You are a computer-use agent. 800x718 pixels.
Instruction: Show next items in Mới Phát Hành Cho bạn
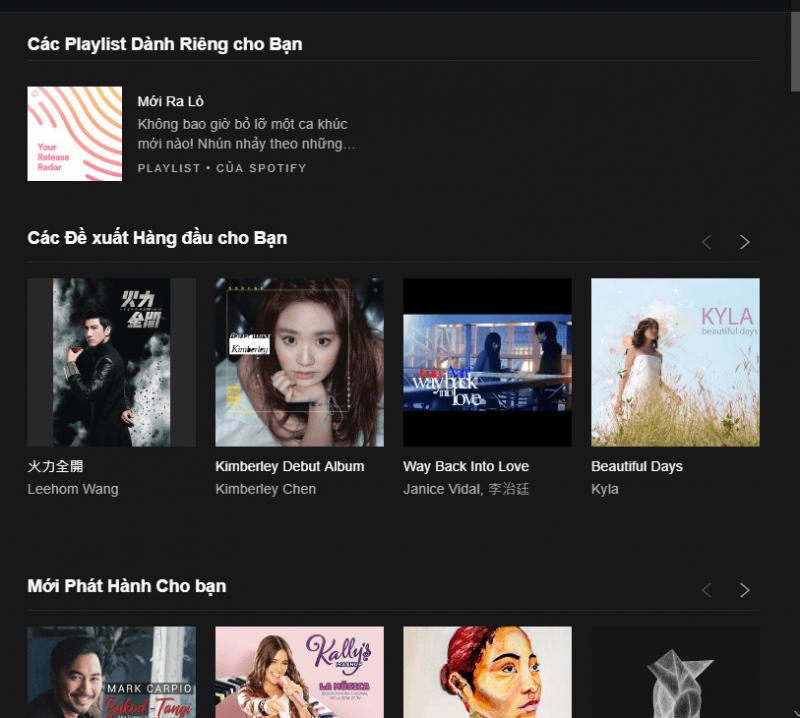pos(744,590)
